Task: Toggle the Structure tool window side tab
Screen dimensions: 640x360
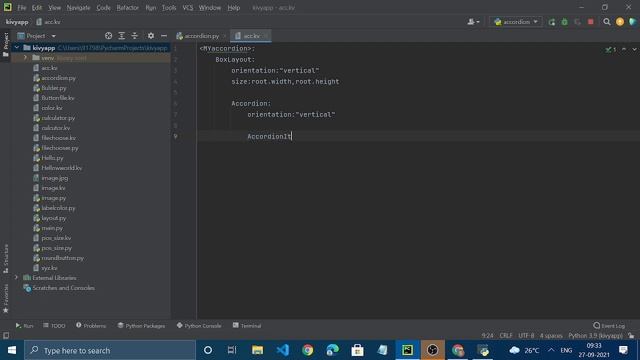Action: (x=6, y=259)
